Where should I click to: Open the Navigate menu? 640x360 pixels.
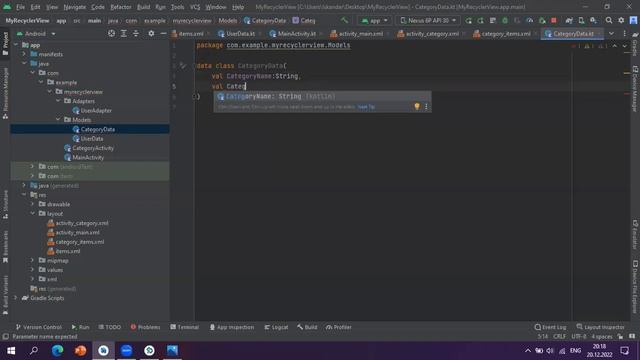75,7
